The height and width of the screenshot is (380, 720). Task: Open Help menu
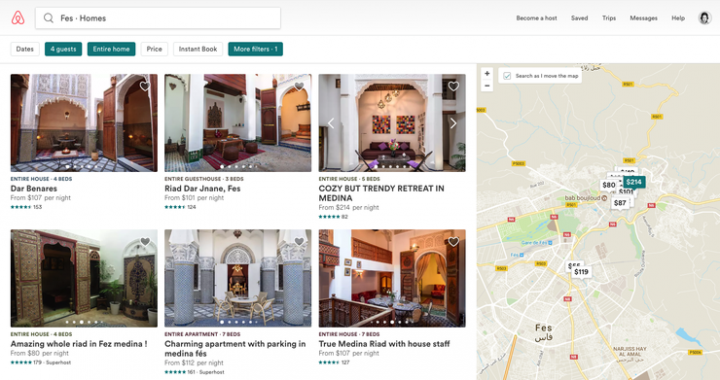678,18
